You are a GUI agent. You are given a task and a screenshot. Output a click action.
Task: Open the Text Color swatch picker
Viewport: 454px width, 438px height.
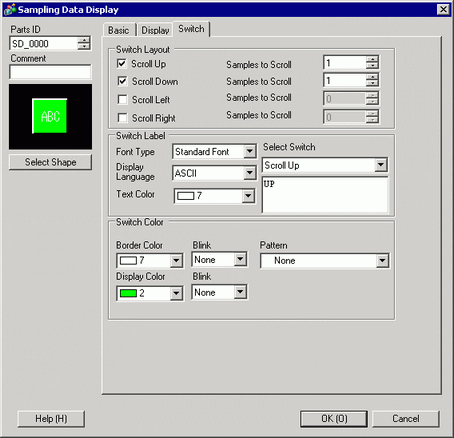click(x=215, y=196)
